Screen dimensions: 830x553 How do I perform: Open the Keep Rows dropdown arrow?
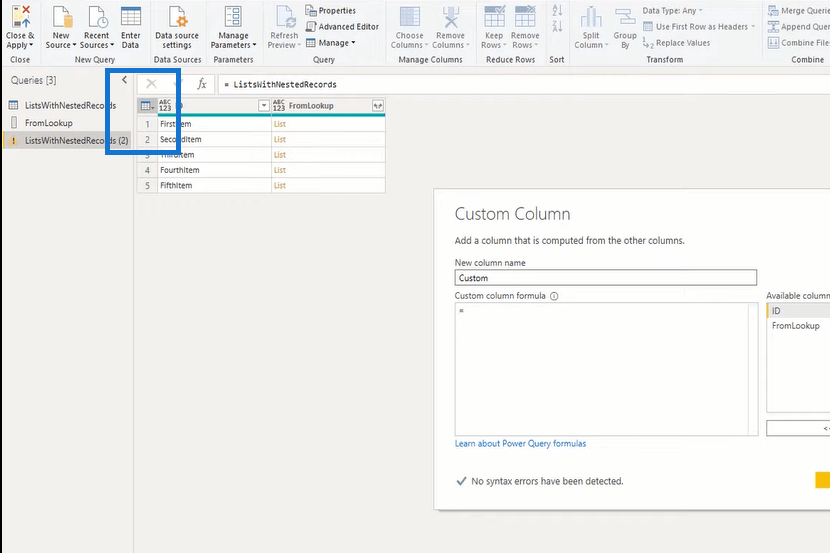pyautogui.click(x=504, y=46)
